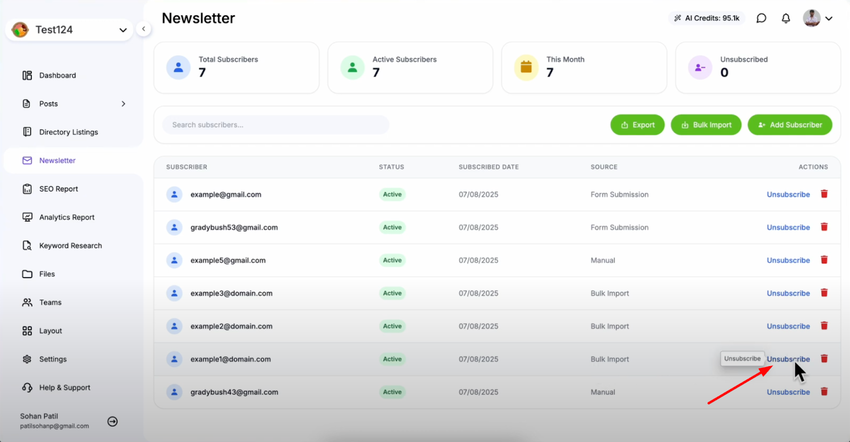Viewport: 850px width, 442px height.
Task: Go to the Dashboard menu item
Action: click(57, 75)
